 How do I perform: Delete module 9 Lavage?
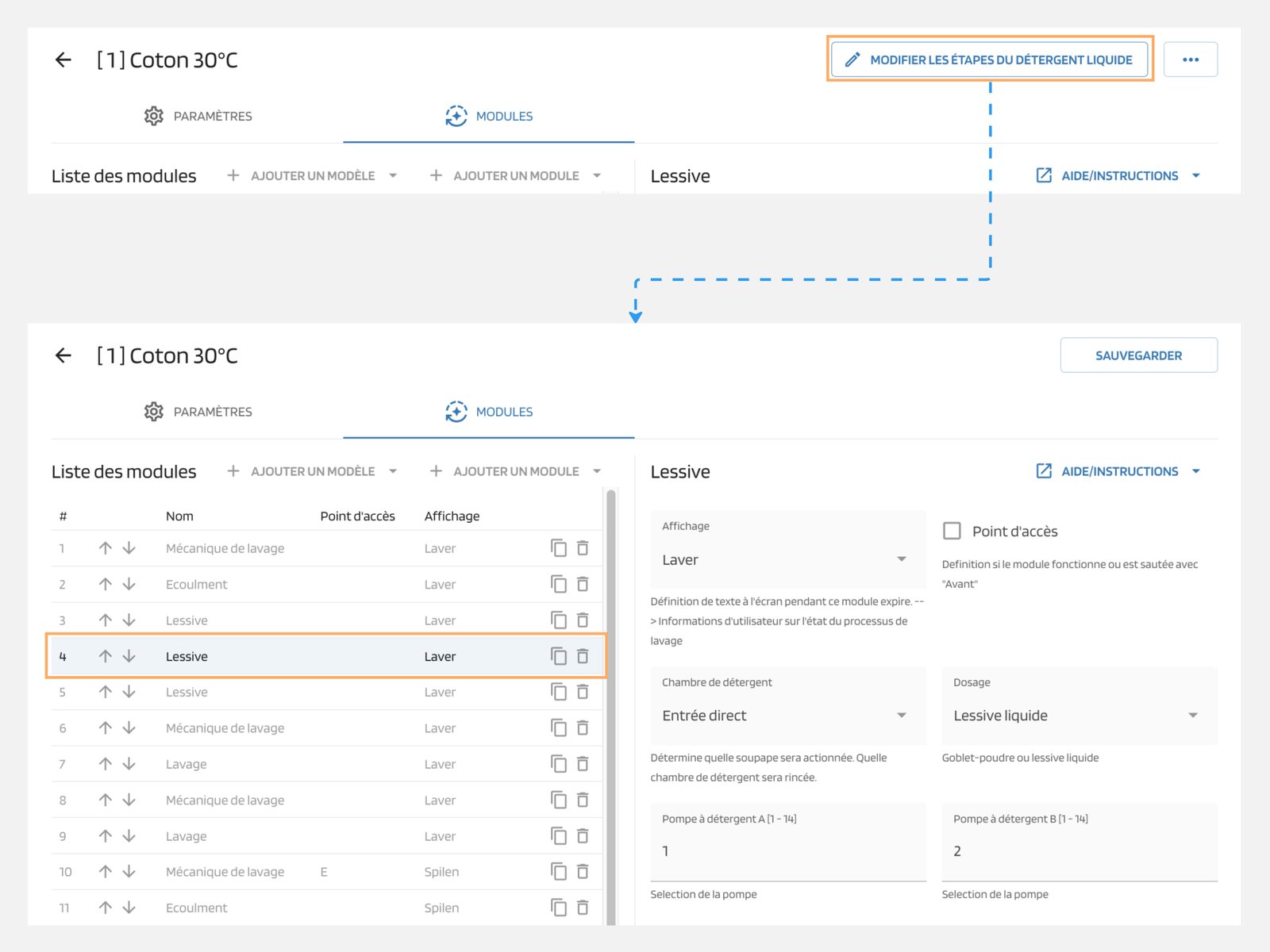pyautogui.click(x=583, y=836)
